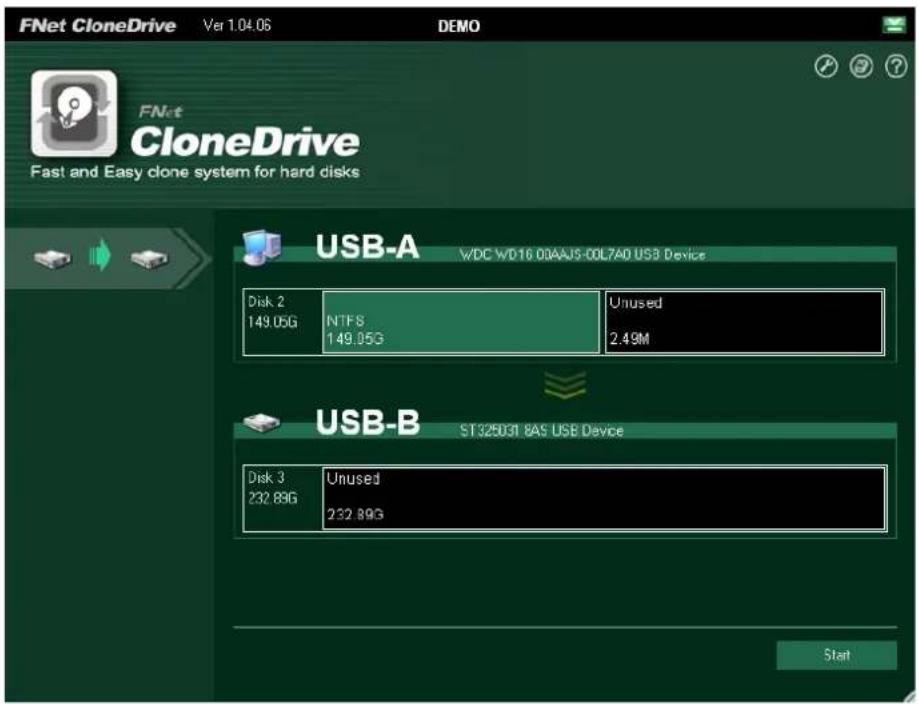Click the Disk 3 232.89G label
Viewport: 918px width, 704px height.
[x=273, y=488]
